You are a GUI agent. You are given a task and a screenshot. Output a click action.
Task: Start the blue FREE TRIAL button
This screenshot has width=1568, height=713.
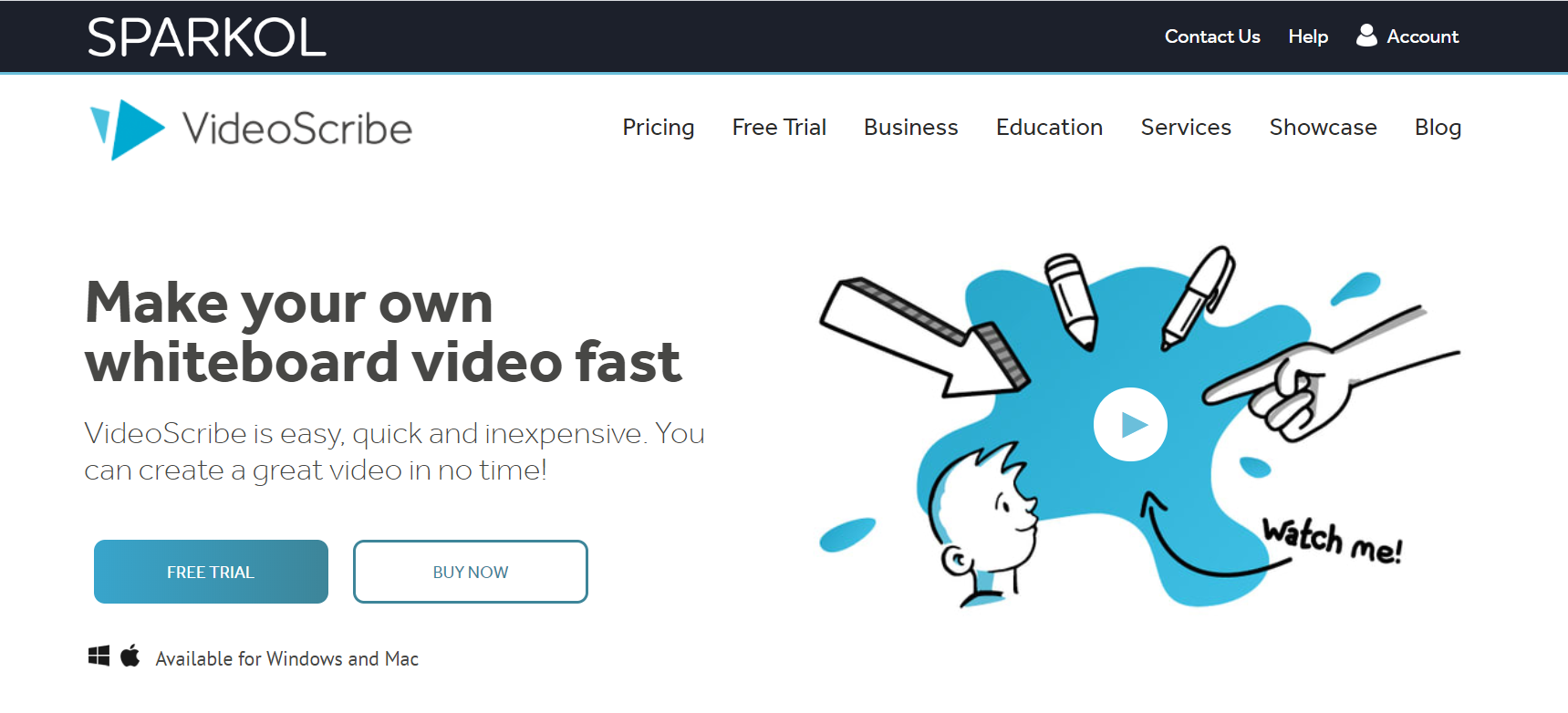pyautogui.click(x=211, y=572)
